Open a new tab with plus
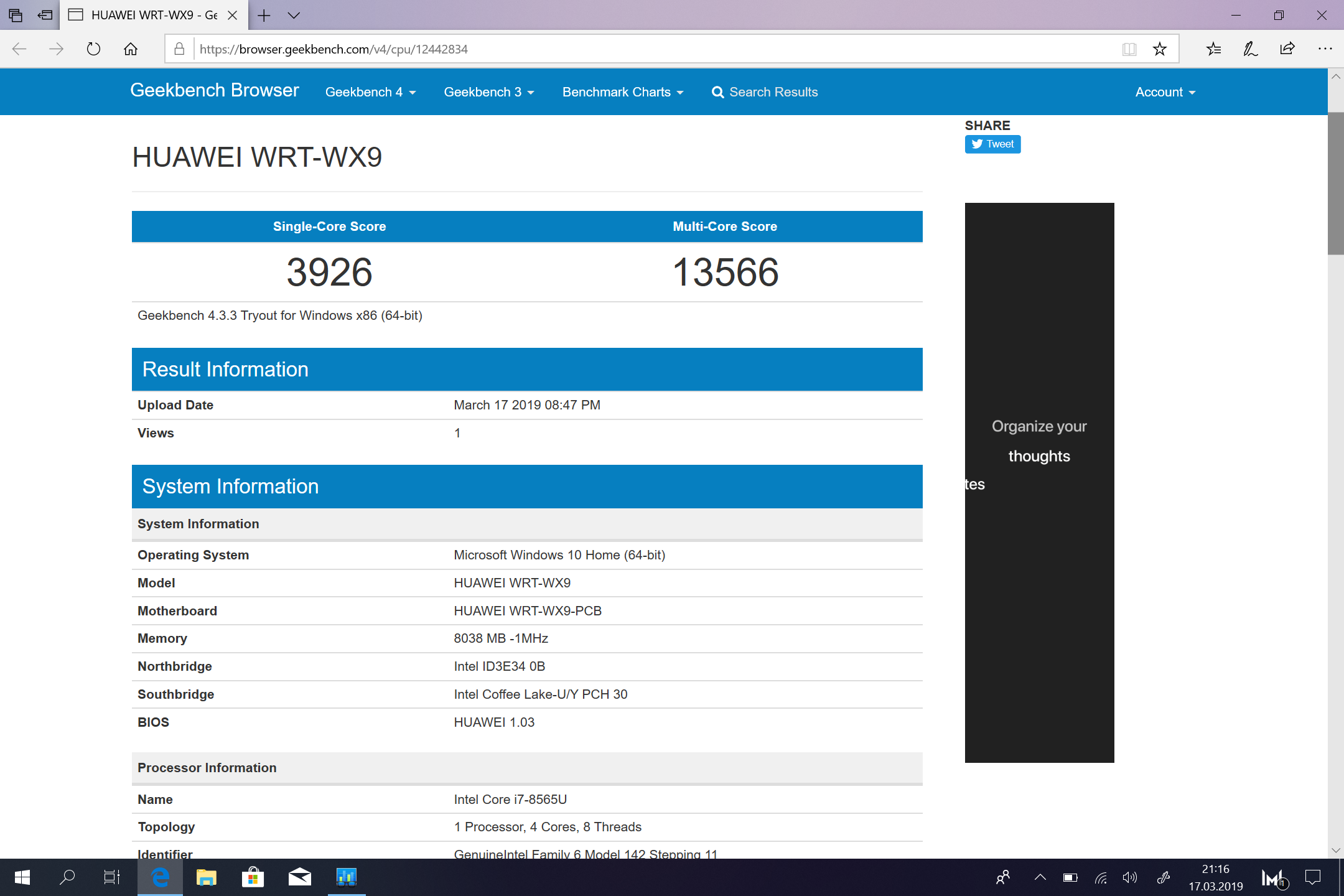This screenshot has height=896, width=1344. 264,16
